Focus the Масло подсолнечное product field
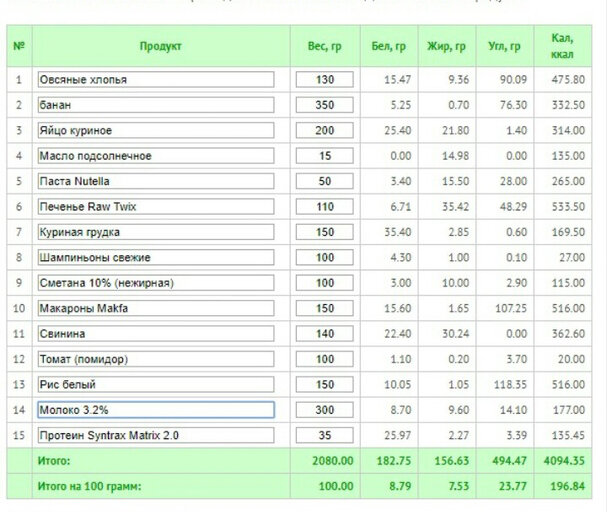This screenshot has width=607, height=512. tap(156, 156)
